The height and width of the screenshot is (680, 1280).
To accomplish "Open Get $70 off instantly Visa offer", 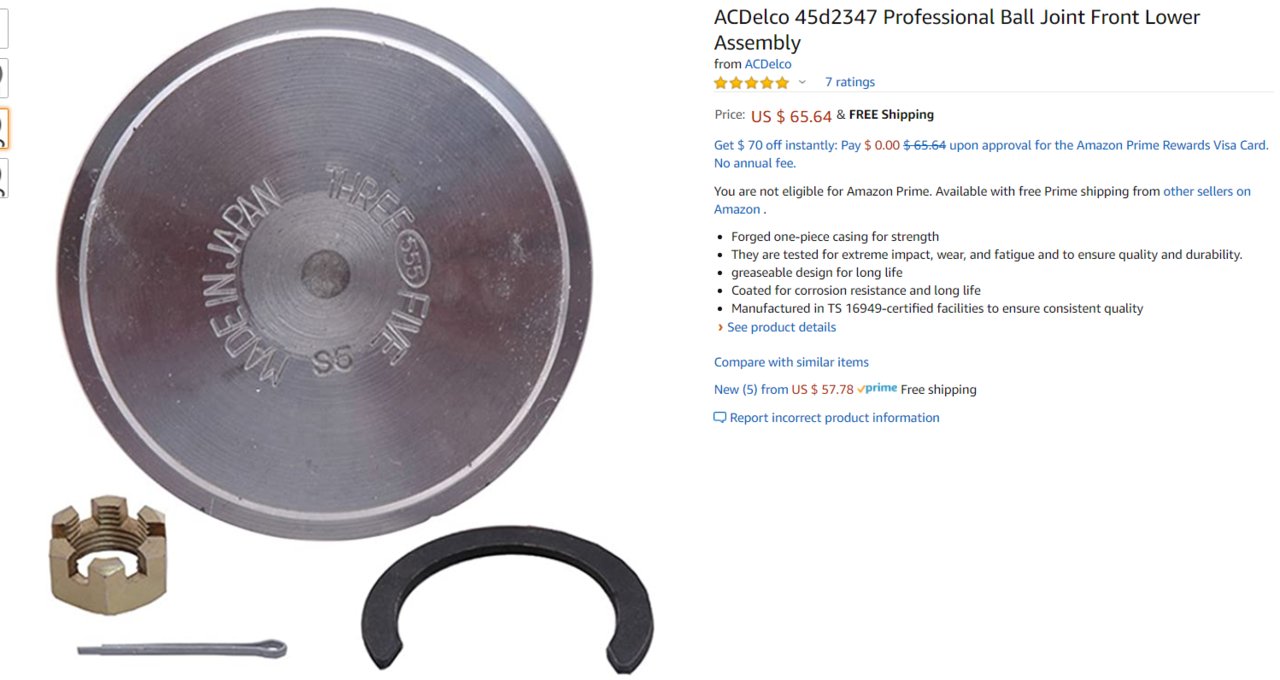I will pos(991,154).
